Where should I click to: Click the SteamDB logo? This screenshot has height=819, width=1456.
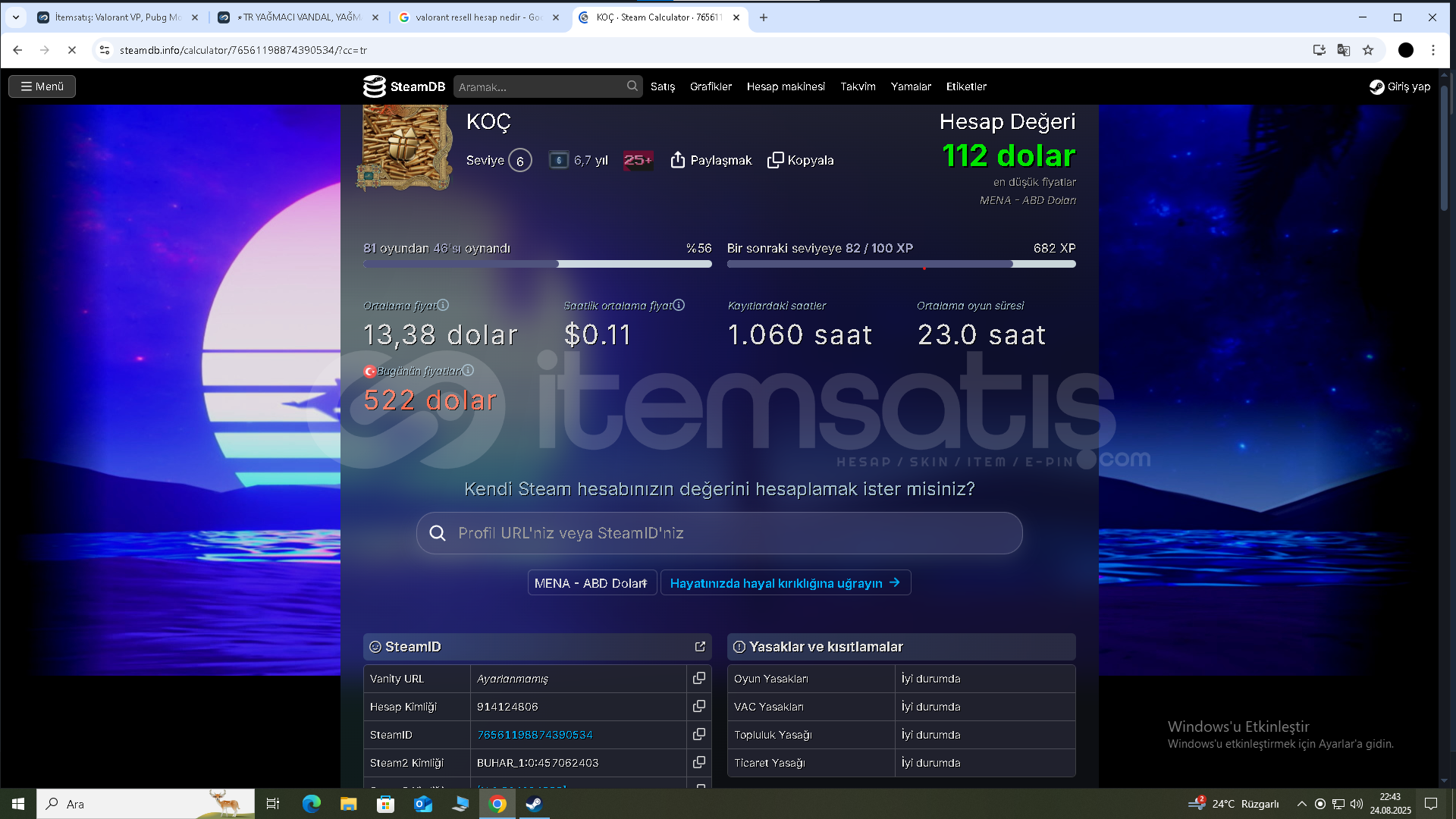[x=404, y=86]
